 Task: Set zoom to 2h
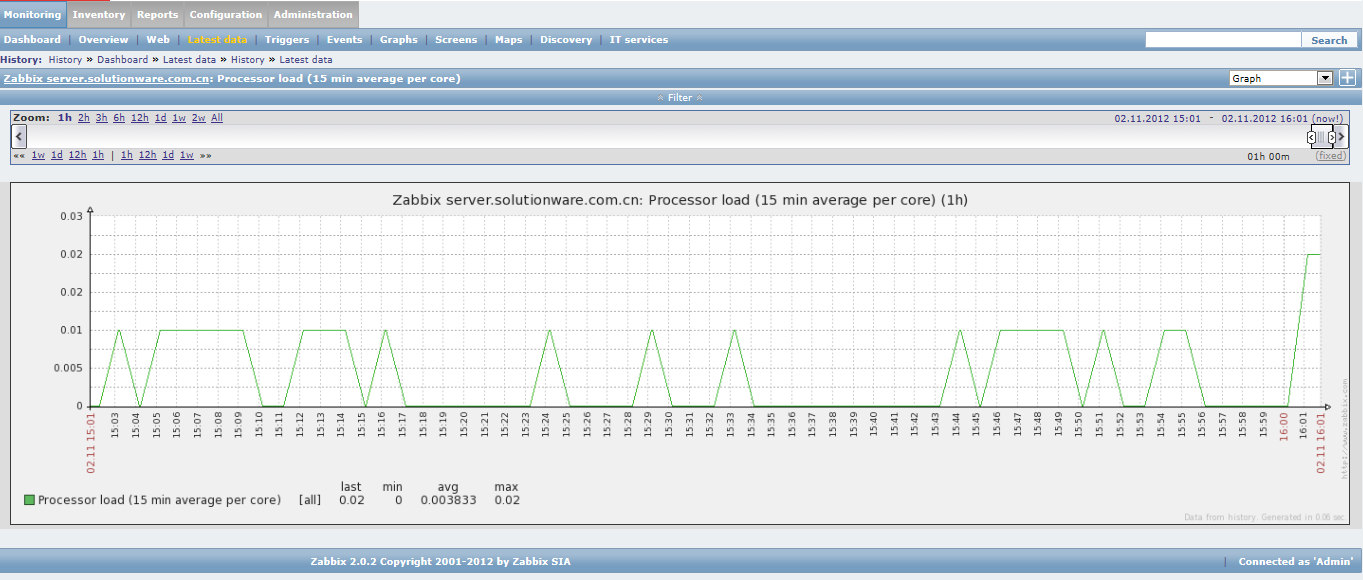pos(84,118)
